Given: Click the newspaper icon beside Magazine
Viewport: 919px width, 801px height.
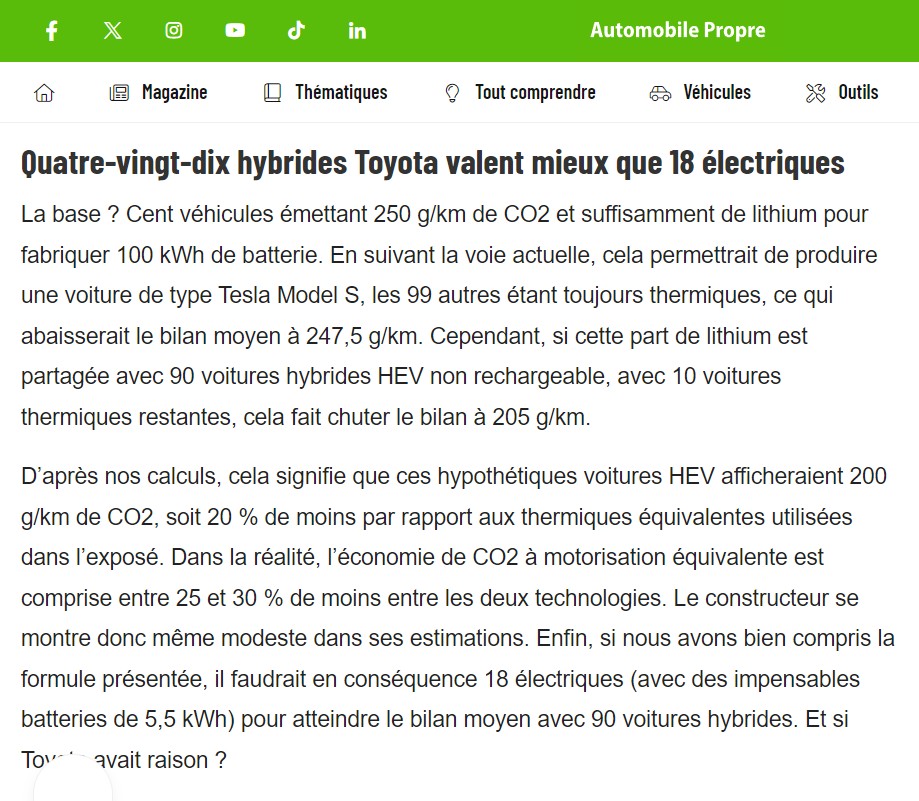Looking at the screenshot, I should 119,93.
